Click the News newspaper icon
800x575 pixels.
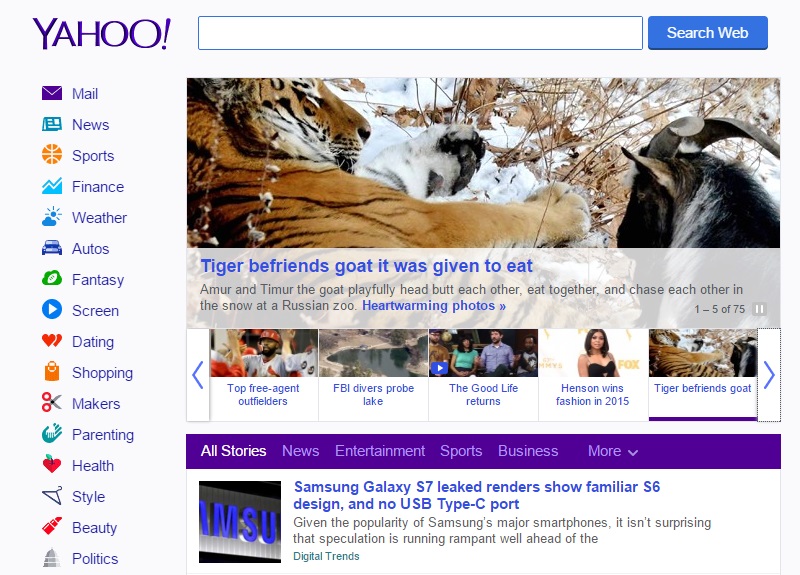coord(52,124)
